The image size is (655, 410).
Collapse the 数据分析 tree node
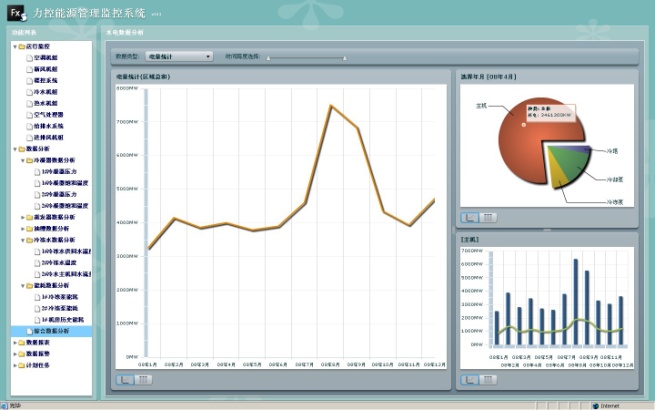click(13, 148)
